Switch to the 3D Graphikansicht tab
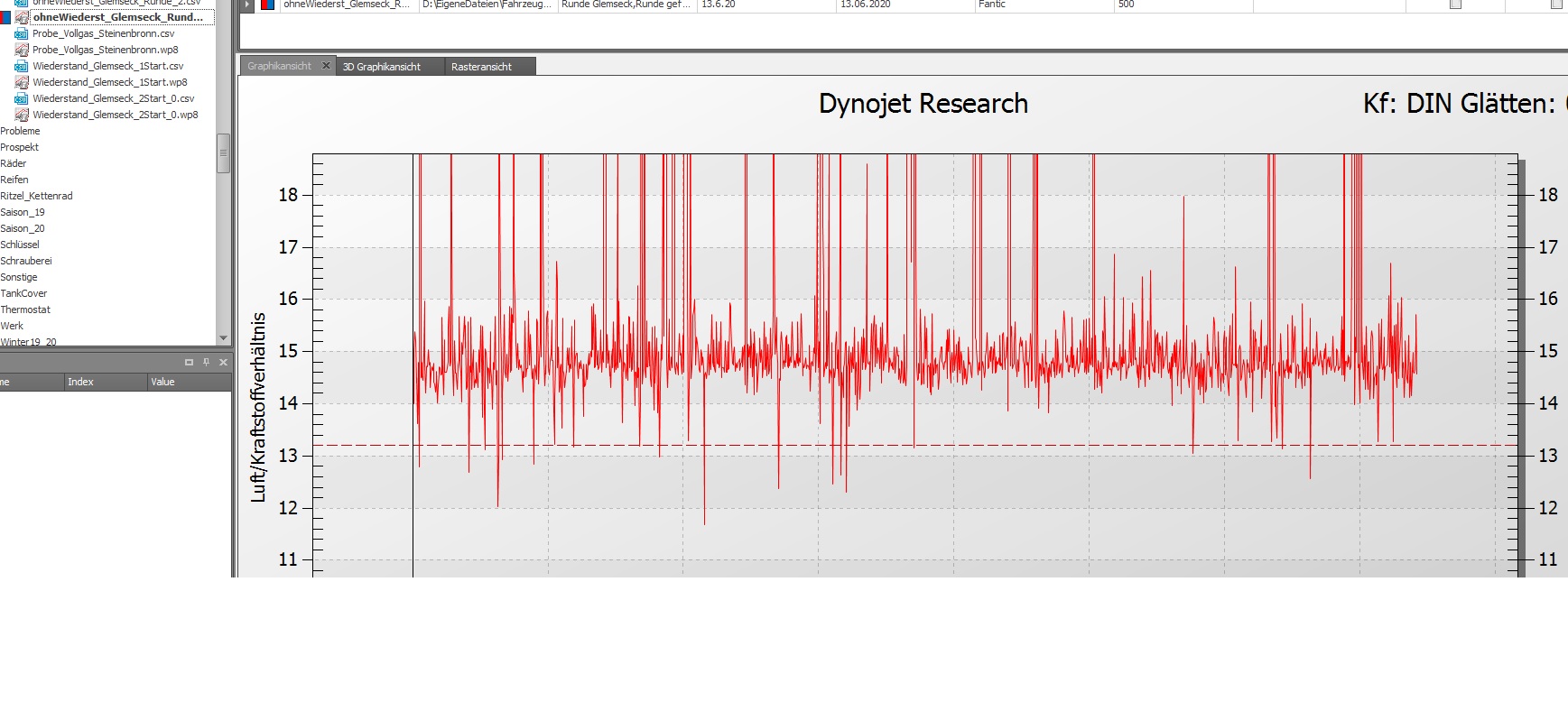Image resolution: width=1568 pixels, height=702 pixels. [381, 67]
